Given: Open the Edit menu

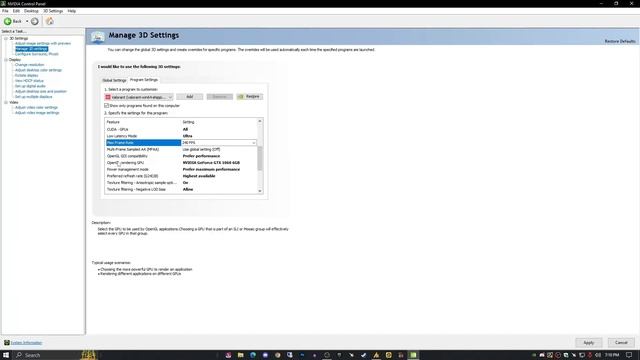Looking at the screenshot, I should click(x=16, y=11).
